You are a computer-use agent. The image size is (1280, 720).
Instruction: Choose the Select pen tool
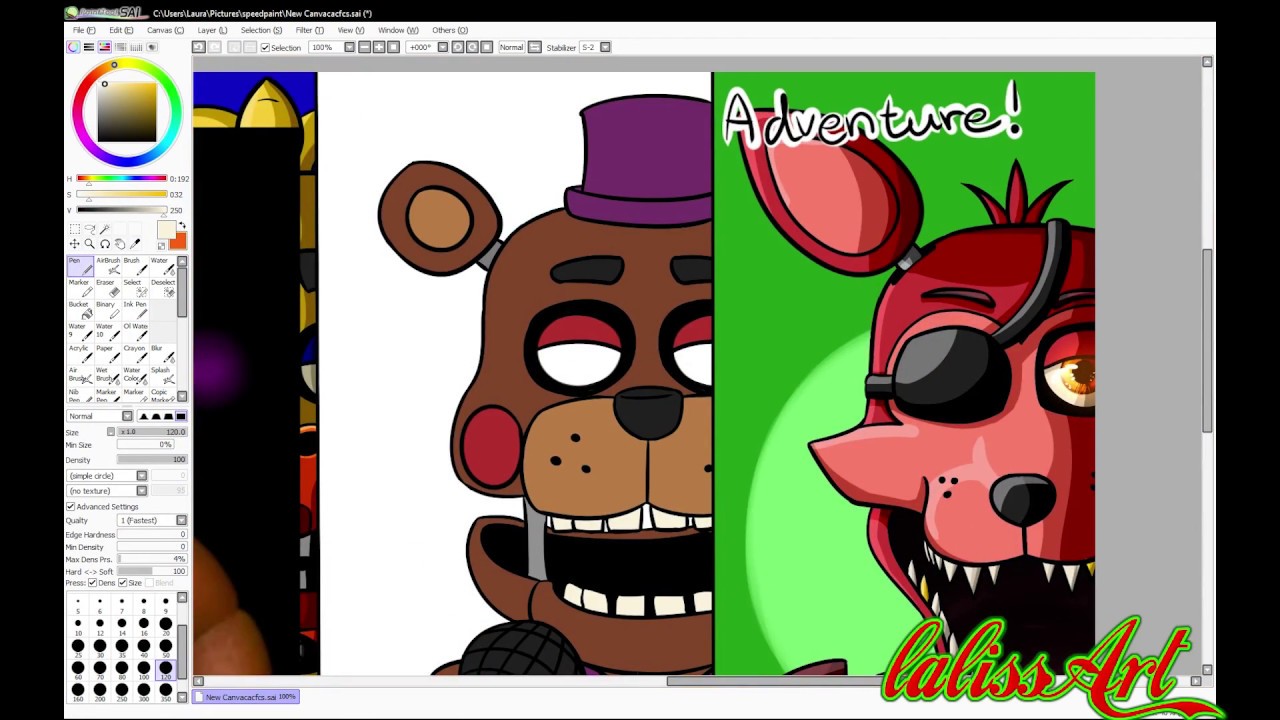point(135,289)
